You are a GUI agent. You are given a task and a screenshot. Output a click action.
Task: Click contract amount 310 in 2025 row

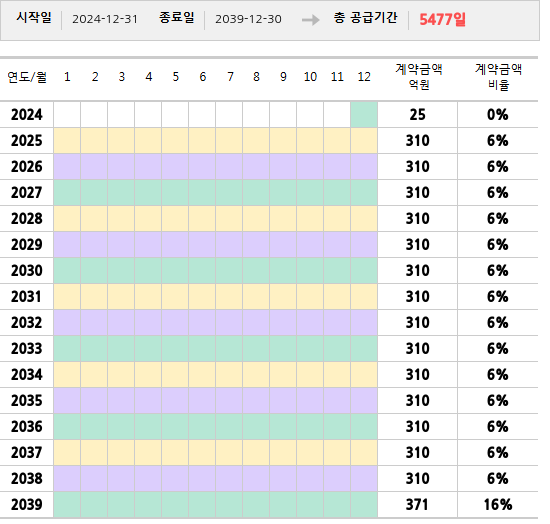click(x=417, y=141)
